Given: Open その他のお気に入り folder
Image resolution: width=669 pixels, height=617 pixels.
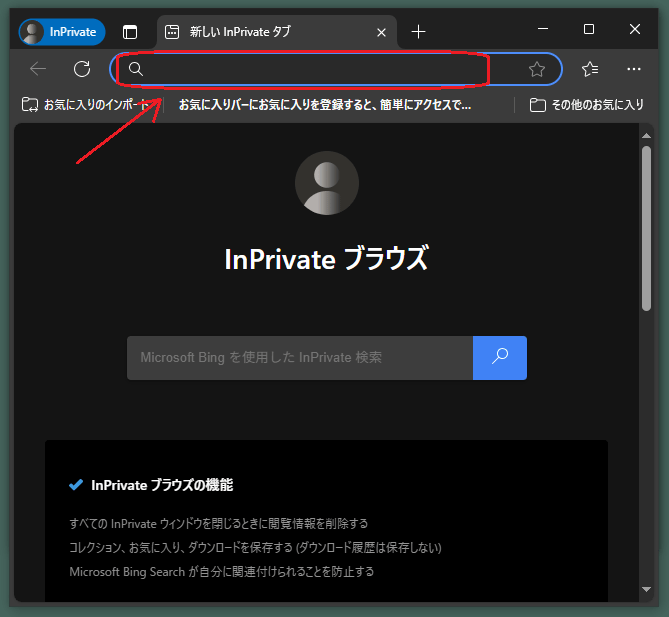Looking at the screenshot, I should pyautogui.click(x=587, y=105).
